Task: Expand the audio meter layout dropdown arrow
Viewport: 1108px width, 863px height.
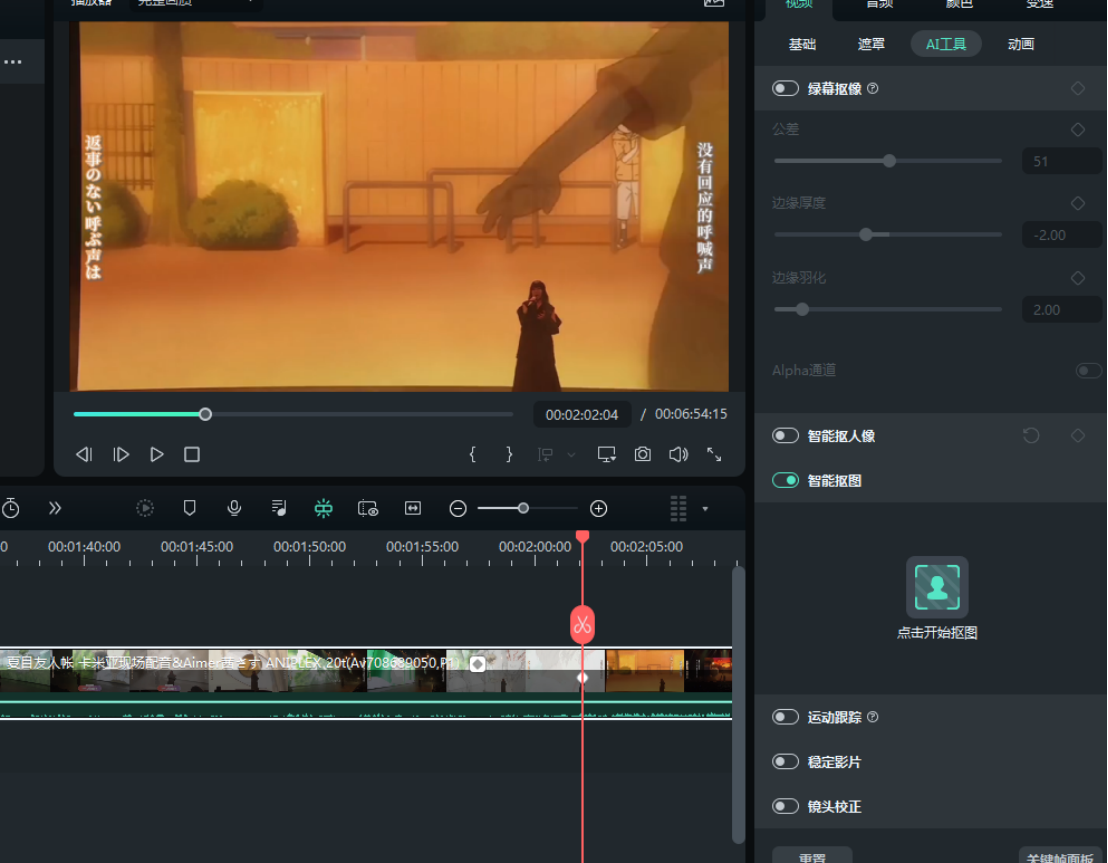Action: pyautogui.click(x=705, y=508)
